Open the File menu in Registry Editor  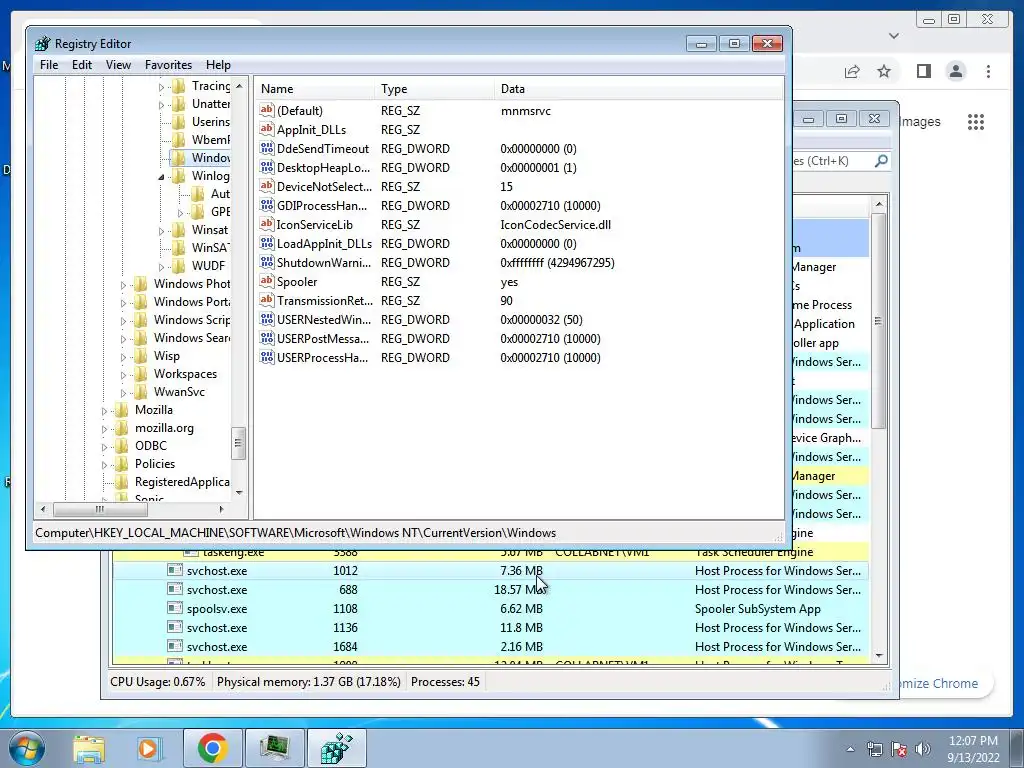coord(49,65)
